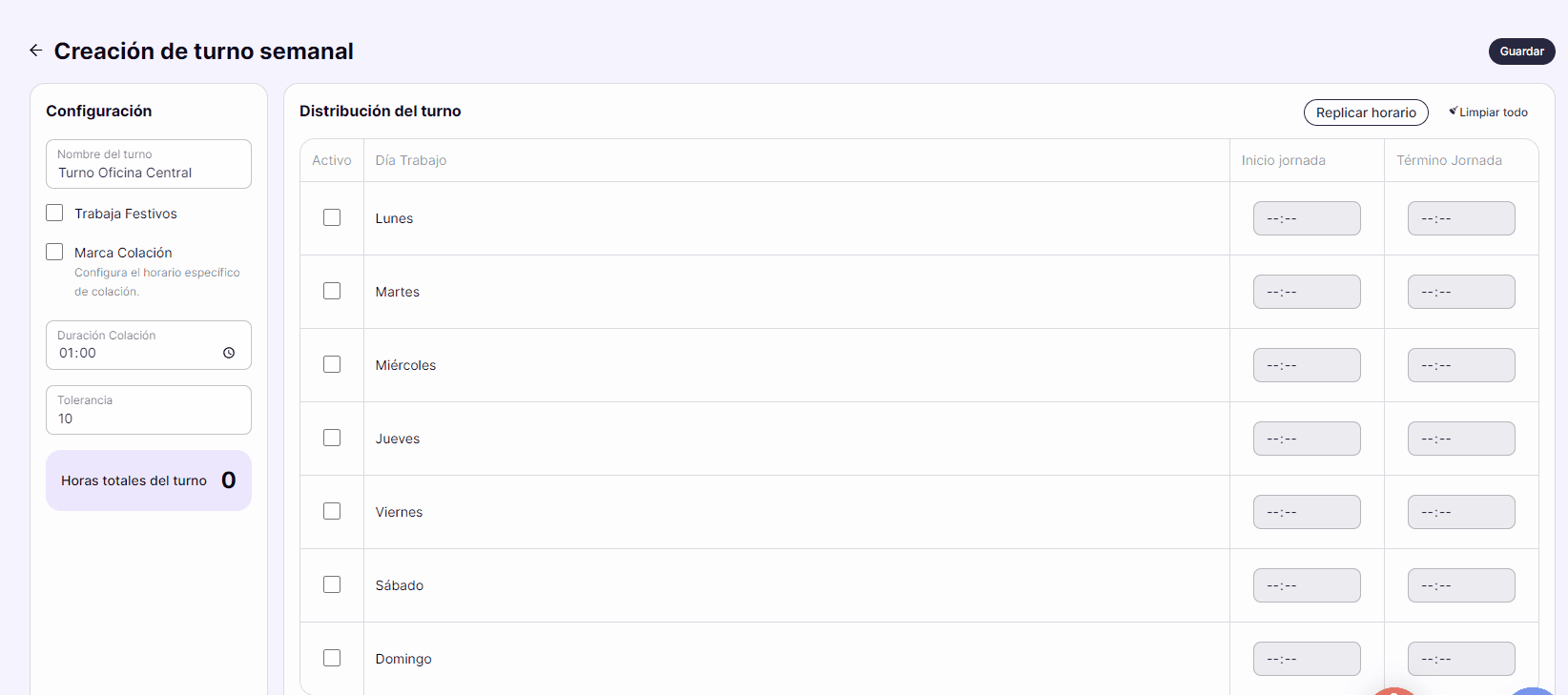Click the Limpiar todo broom icon
This screenshot has width=1568, height=695.
pos(1453,112)
